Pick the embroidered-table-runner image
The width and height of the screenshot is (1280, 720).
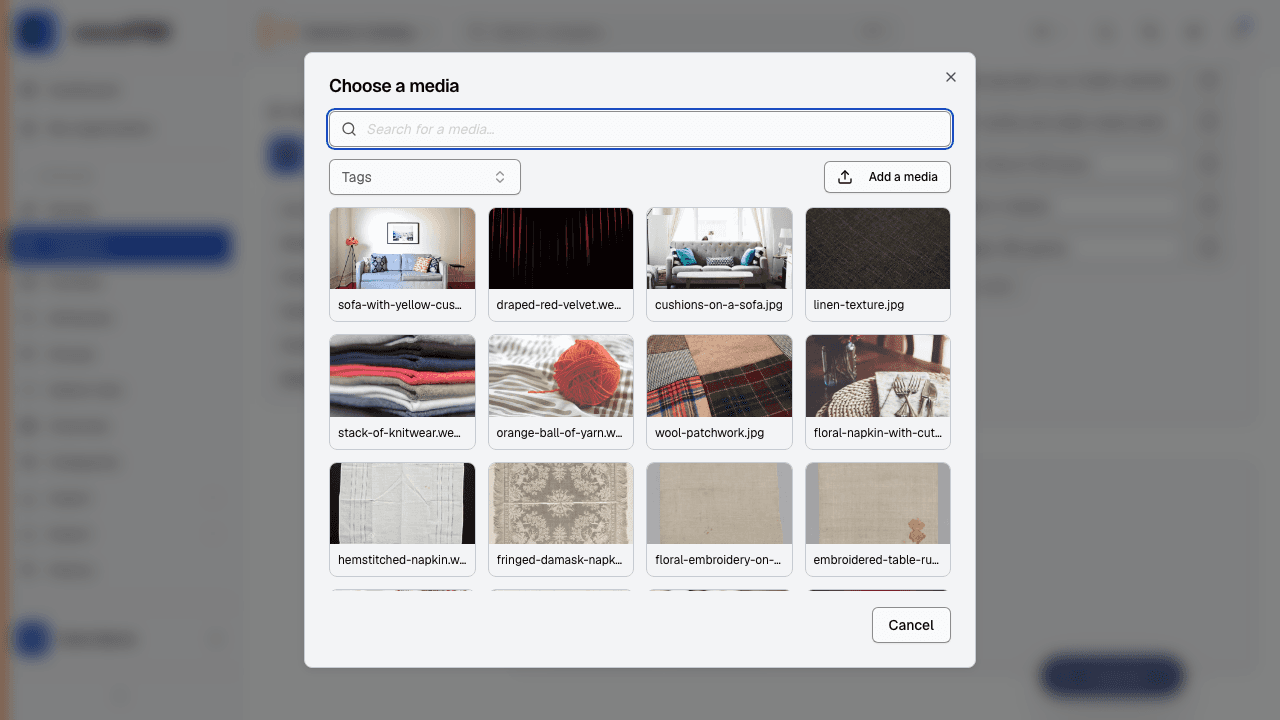(878, 504)
